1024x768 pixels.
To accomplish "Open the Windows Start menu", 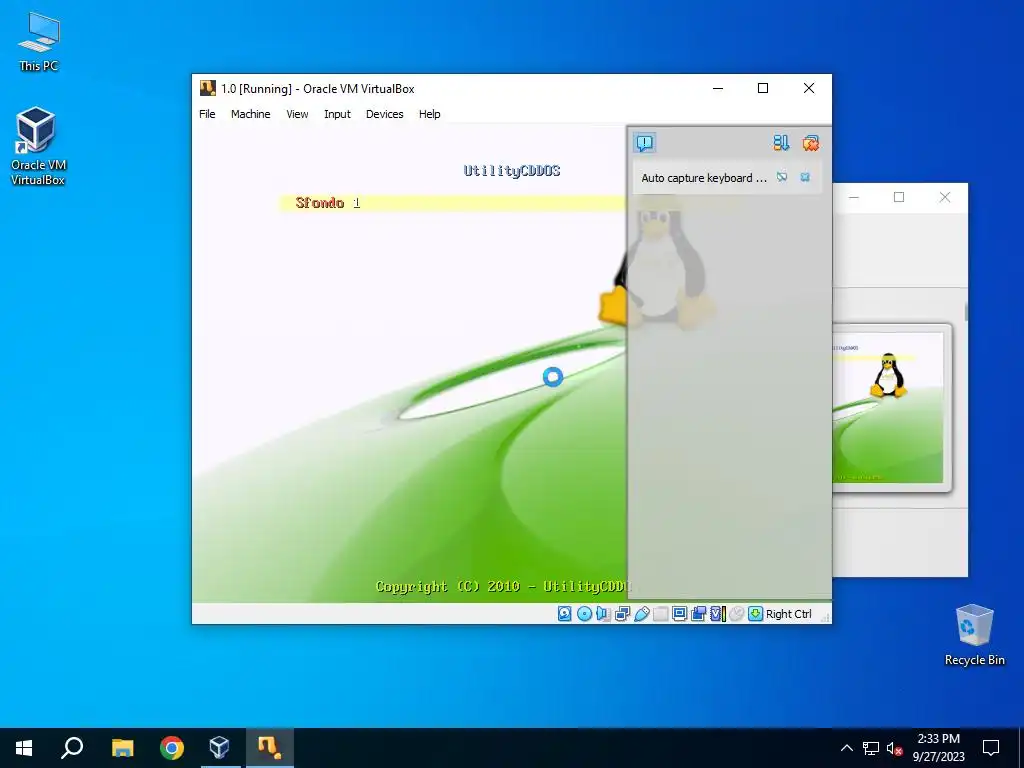I will coord(24,748).
